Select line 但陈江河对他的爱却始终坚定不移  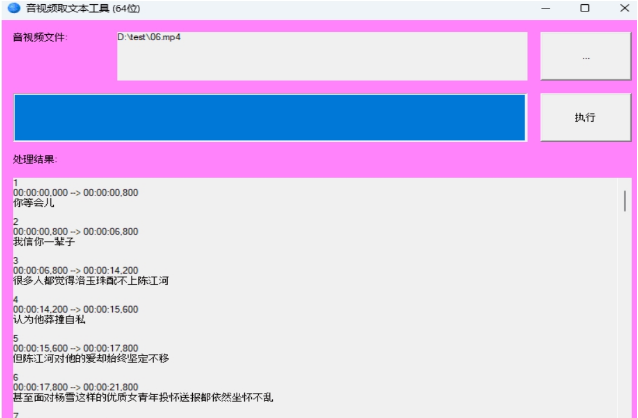click(x=91, y=359)
